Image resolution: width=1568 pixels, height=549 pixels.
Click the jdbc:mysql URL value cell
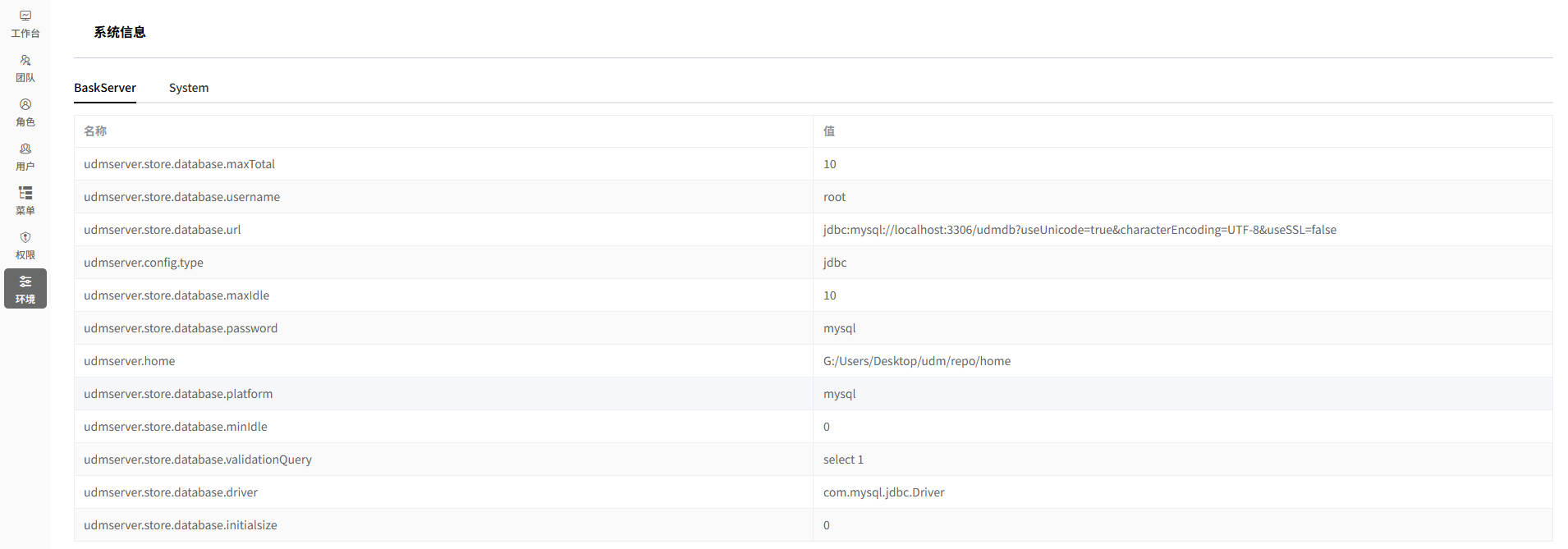coord(1080,230)
